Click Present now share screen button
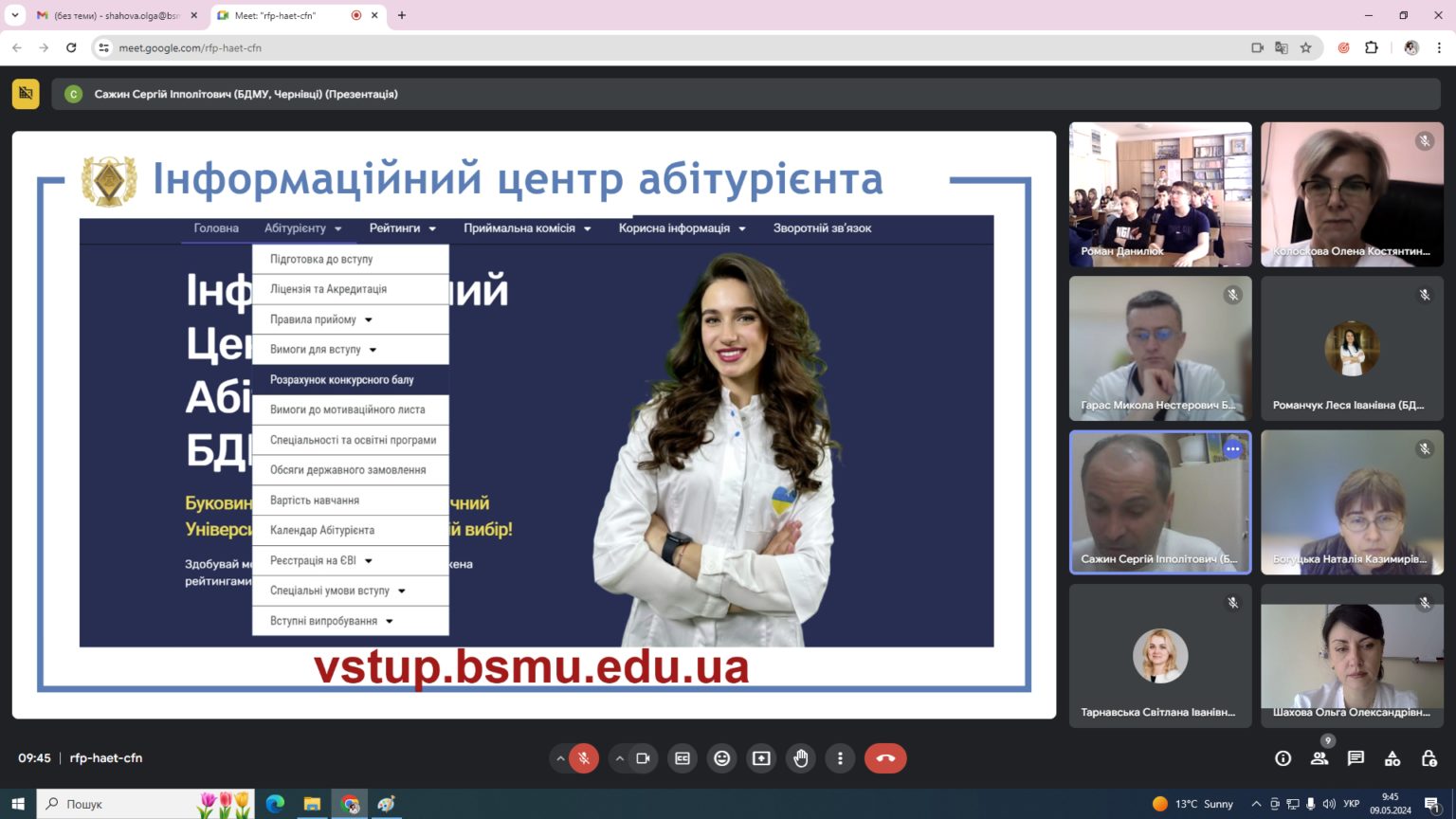This screenshot has width=1456, height=819. pyautogui.click(x=761, y=758)
